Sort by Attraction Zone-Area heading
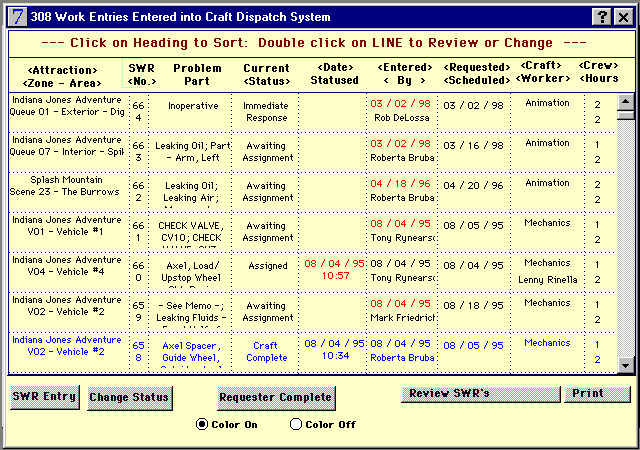Screen dimensions: 640x450 point(64,74)
